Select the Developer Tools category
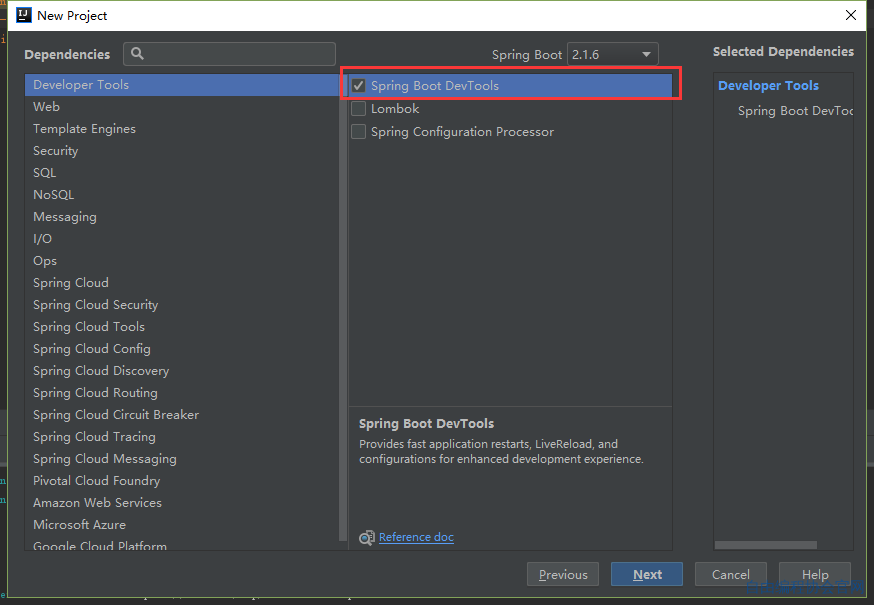The image size is (874, 605). pyautogui.click(x=182, y=85)
